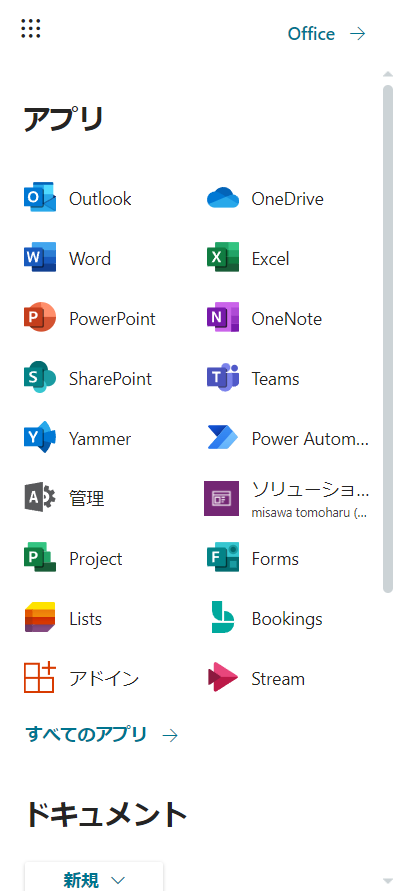The width and height of the screenshot is (398, 891).
Task: Click the Word text label
Action: coord(90,259)
